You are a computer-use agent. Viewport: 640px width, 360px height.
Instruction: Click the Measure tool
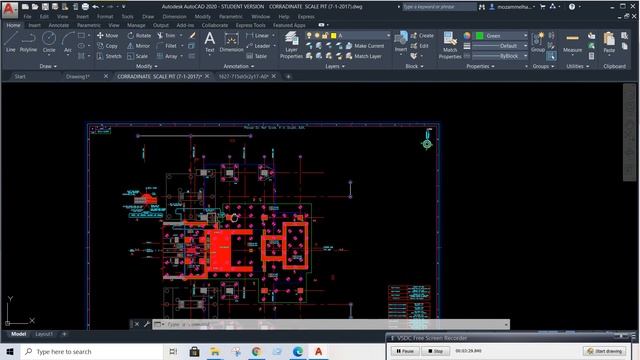(572, 42)
